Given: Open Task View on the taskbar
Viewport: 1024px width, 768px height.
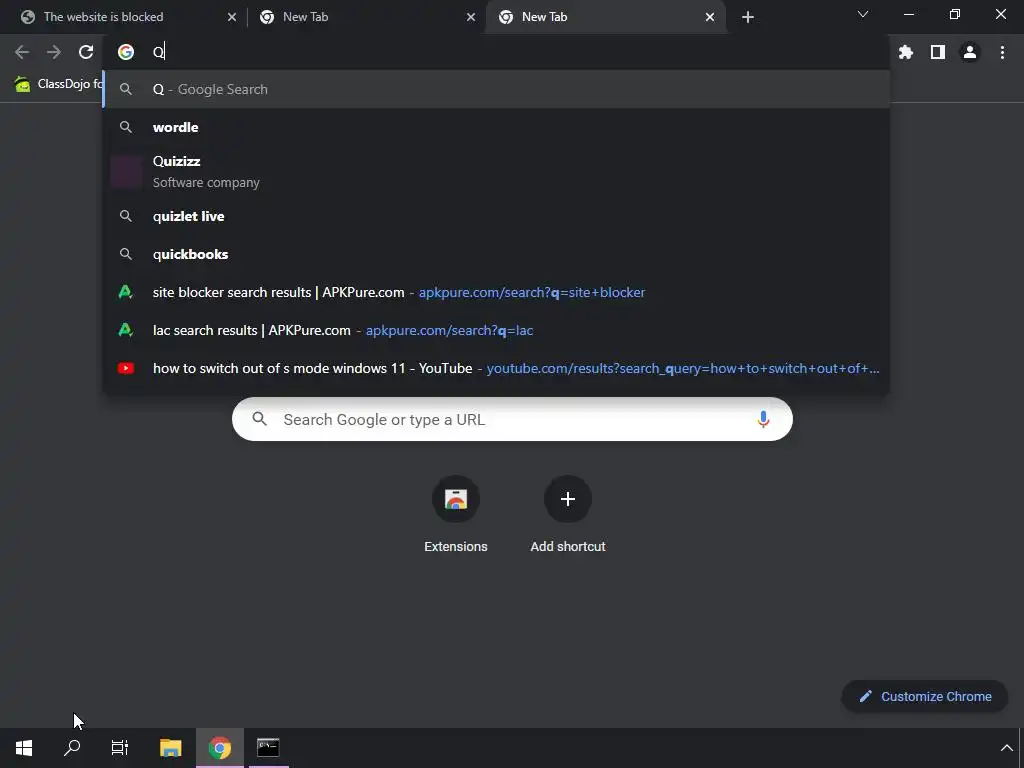Looking at the screenshot, I should pyautogui.click(x=120, y=748).
